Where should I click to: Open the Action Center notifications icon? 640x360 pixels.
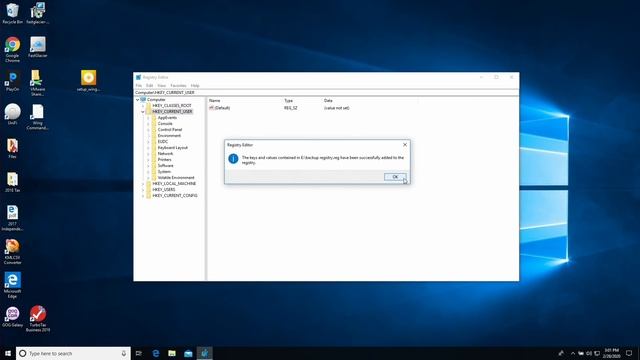coord(629,353)
